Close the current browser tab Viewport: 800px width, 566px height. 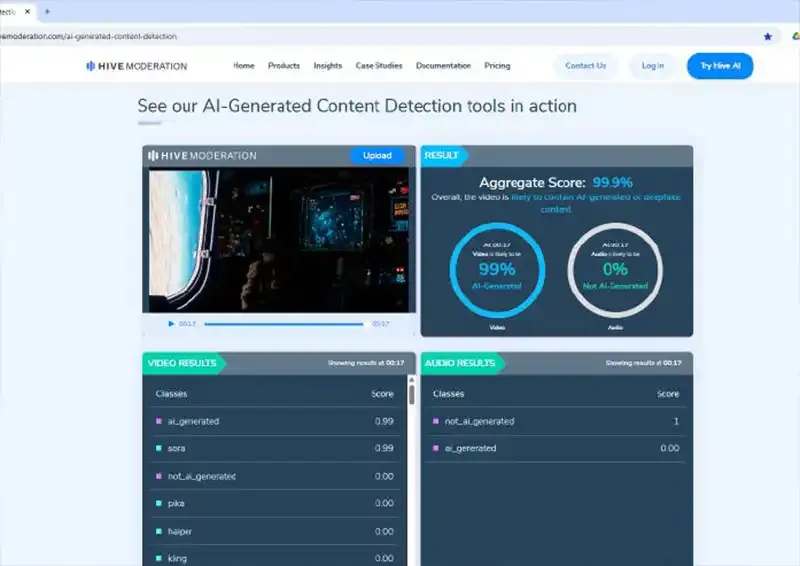(x=28, y=11)
